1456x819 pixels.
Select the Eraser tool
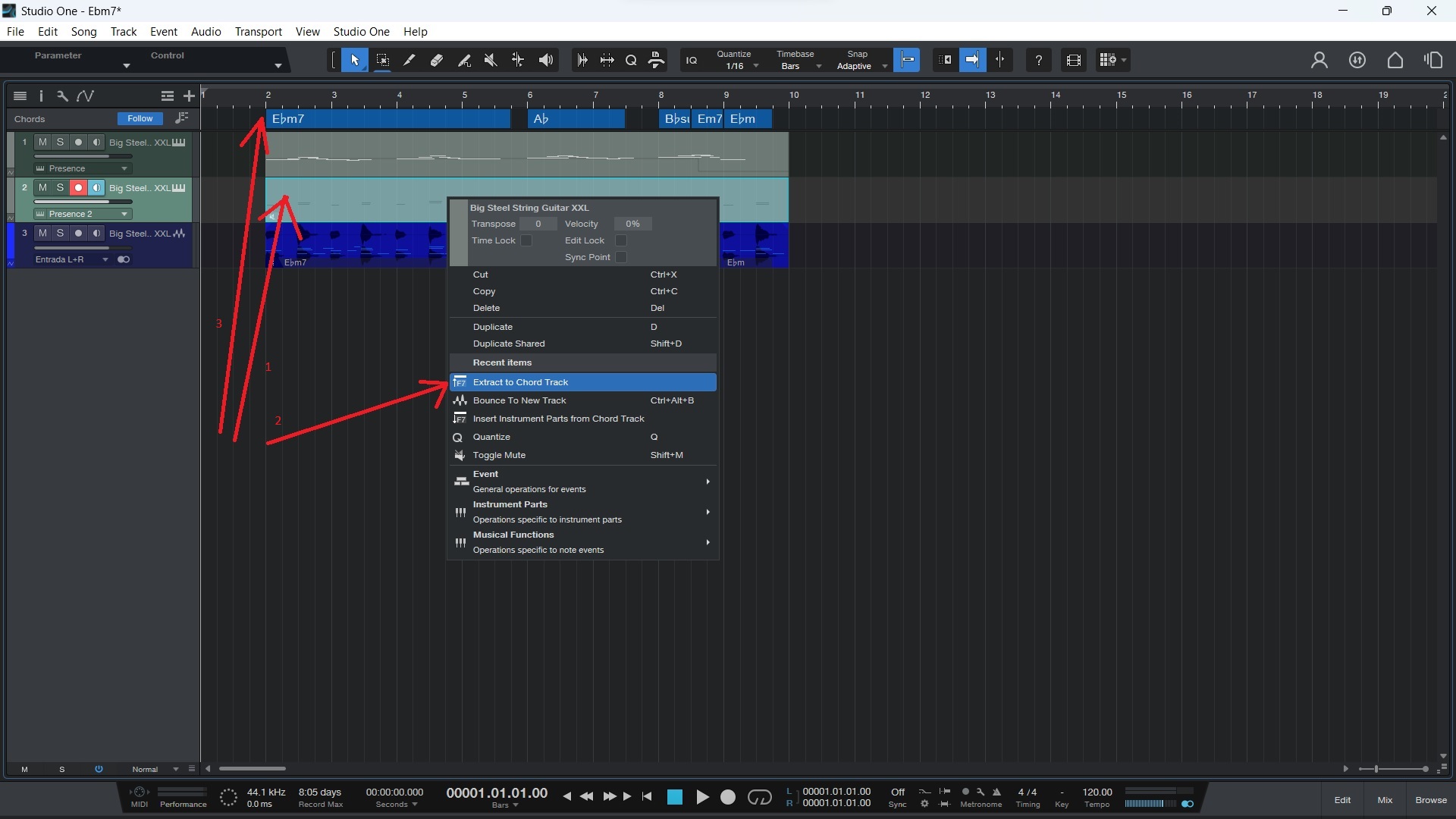pos(437,60)
